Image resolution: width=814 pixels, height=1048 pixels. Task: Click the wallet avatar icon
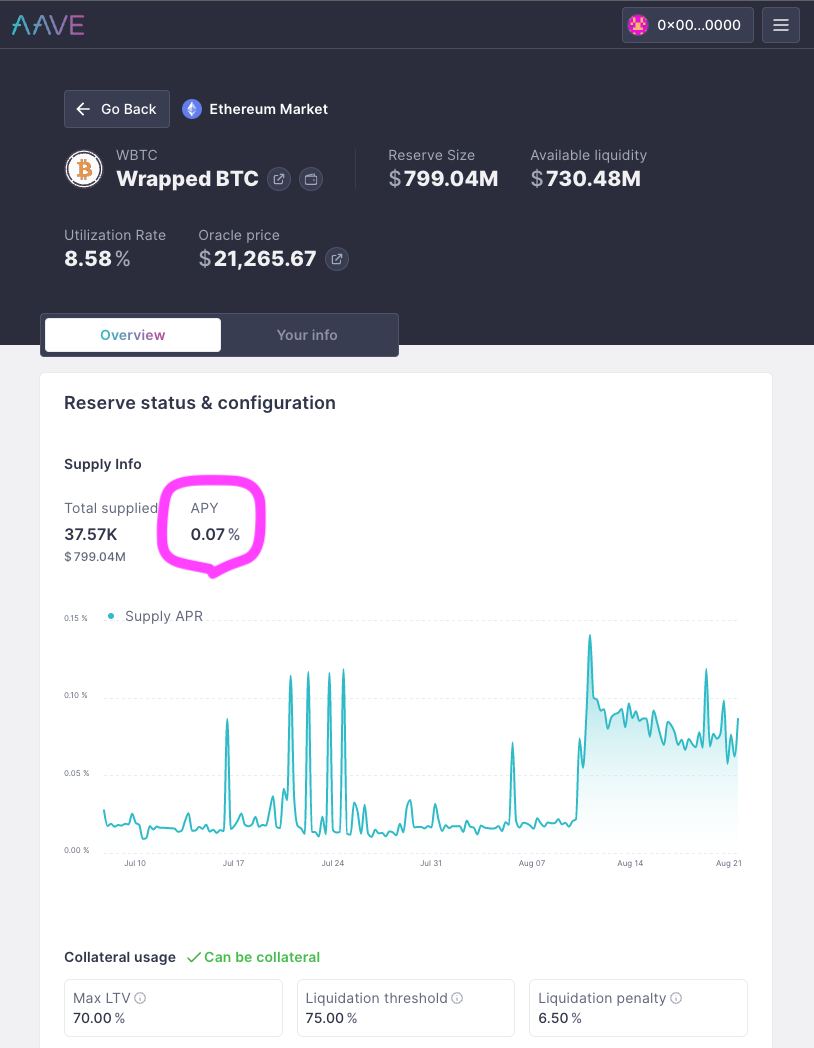638,25
